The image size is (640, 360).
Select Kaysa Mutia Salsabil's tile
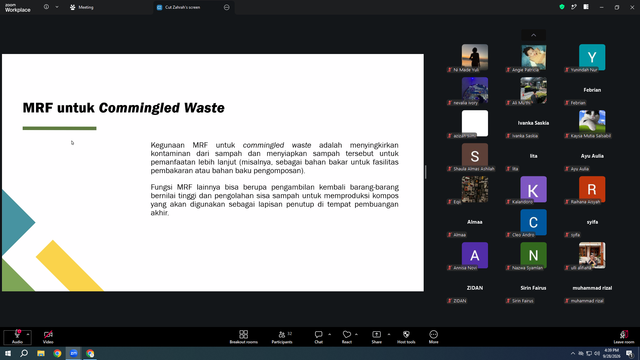coord(592,124)
